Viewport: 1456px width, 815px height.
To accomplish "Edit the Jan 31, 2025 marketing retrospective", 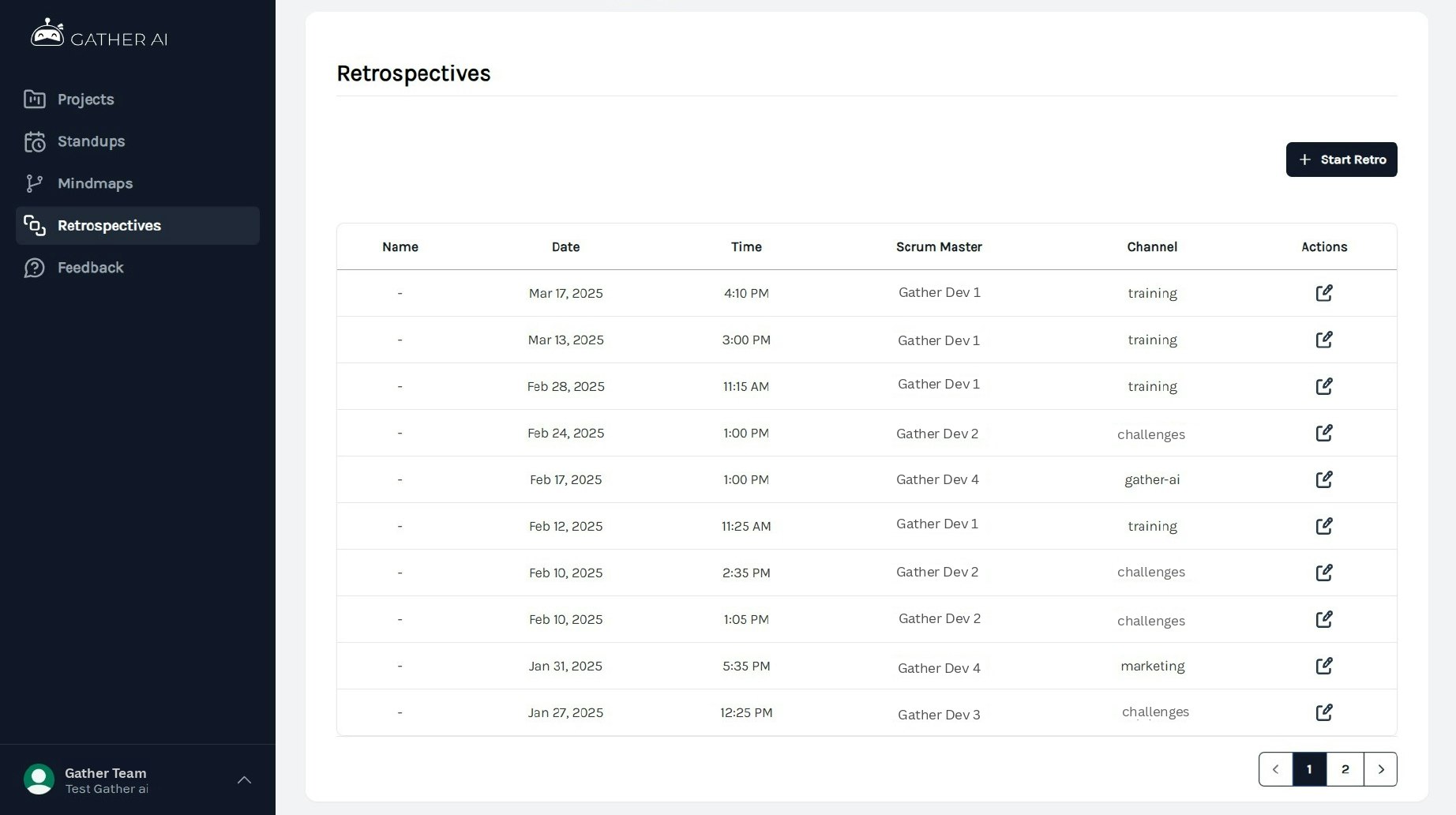I will (1324, 666).
